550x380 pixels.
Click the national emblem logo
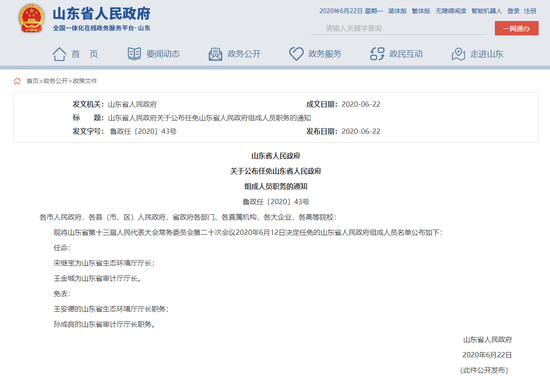point(32,18)
